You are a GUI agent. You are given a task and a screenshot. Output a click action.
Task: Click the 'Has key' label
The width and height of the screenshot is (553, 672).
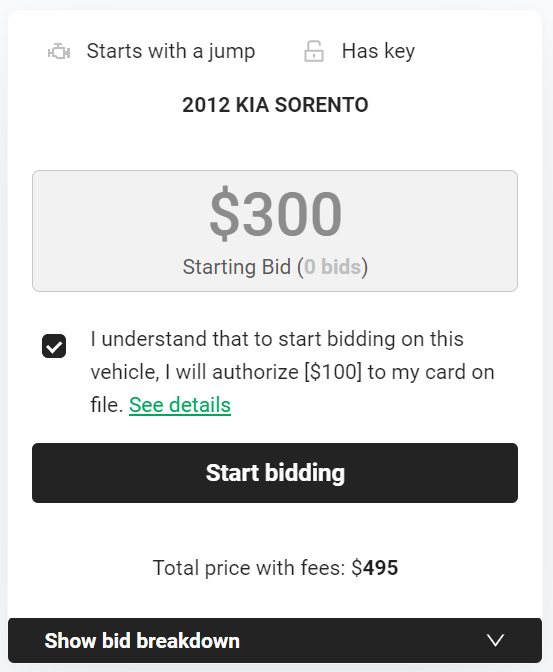378,51
